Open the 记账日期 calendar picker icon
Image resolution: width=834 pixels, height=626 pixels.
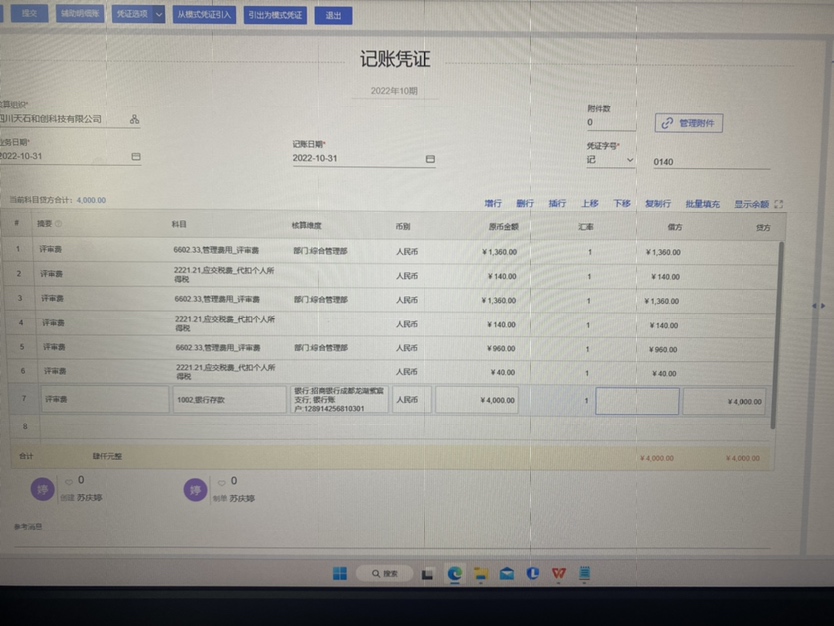430,159
